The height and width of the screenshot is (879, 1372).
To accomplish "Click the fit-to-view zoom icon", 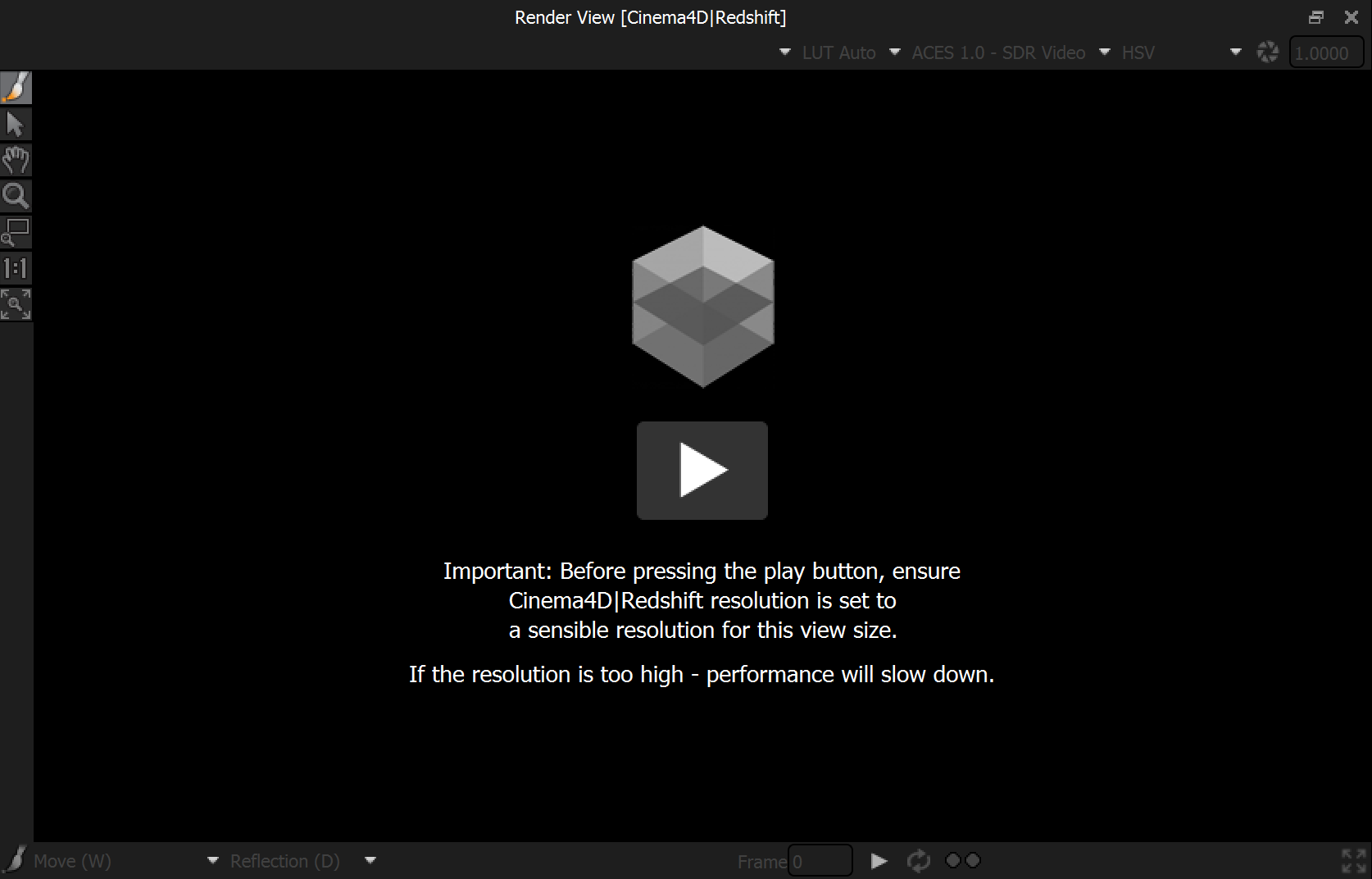I will point(16,304).
